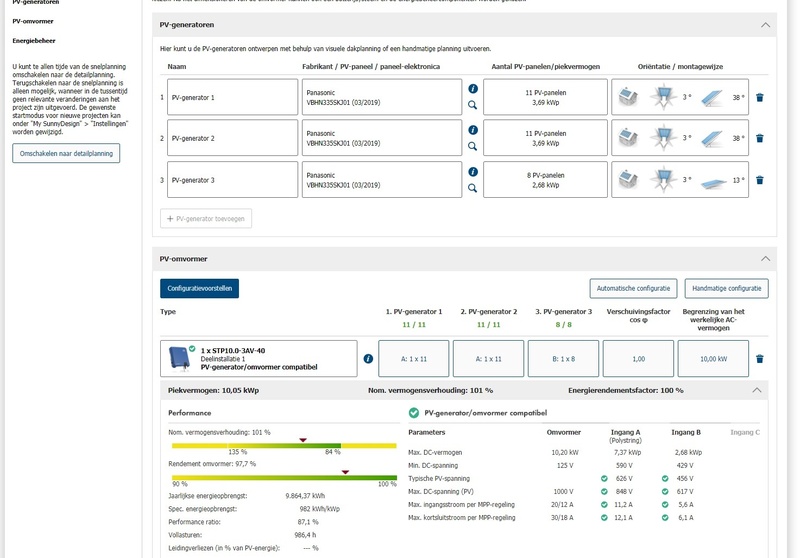Click the Ingang B column header
The height and width of the screenshot is (558, 800).
point(686,433)
